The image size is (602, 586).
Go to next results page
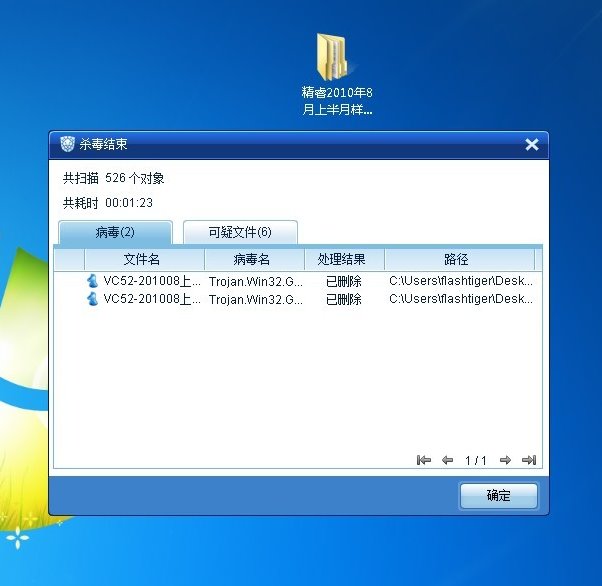click(x=505, y=460)
